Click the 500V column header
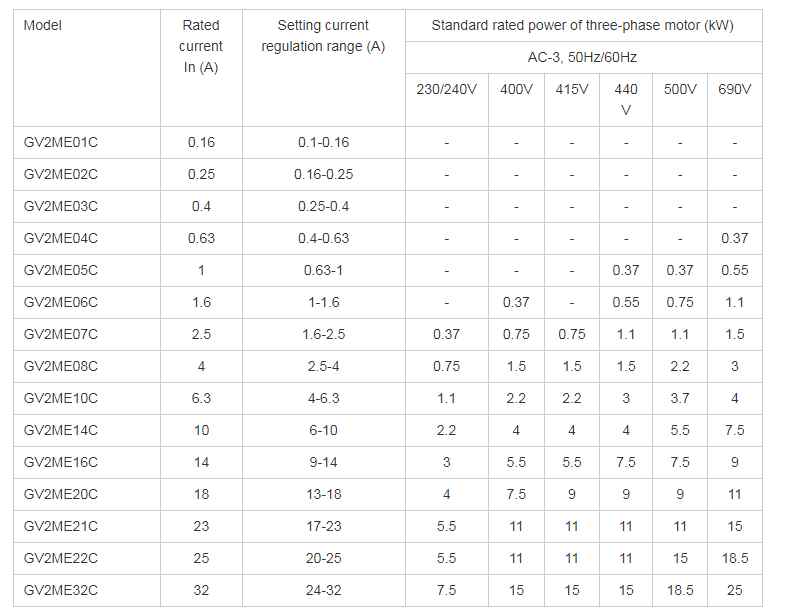The image size is (800, 613). [680, 89]
